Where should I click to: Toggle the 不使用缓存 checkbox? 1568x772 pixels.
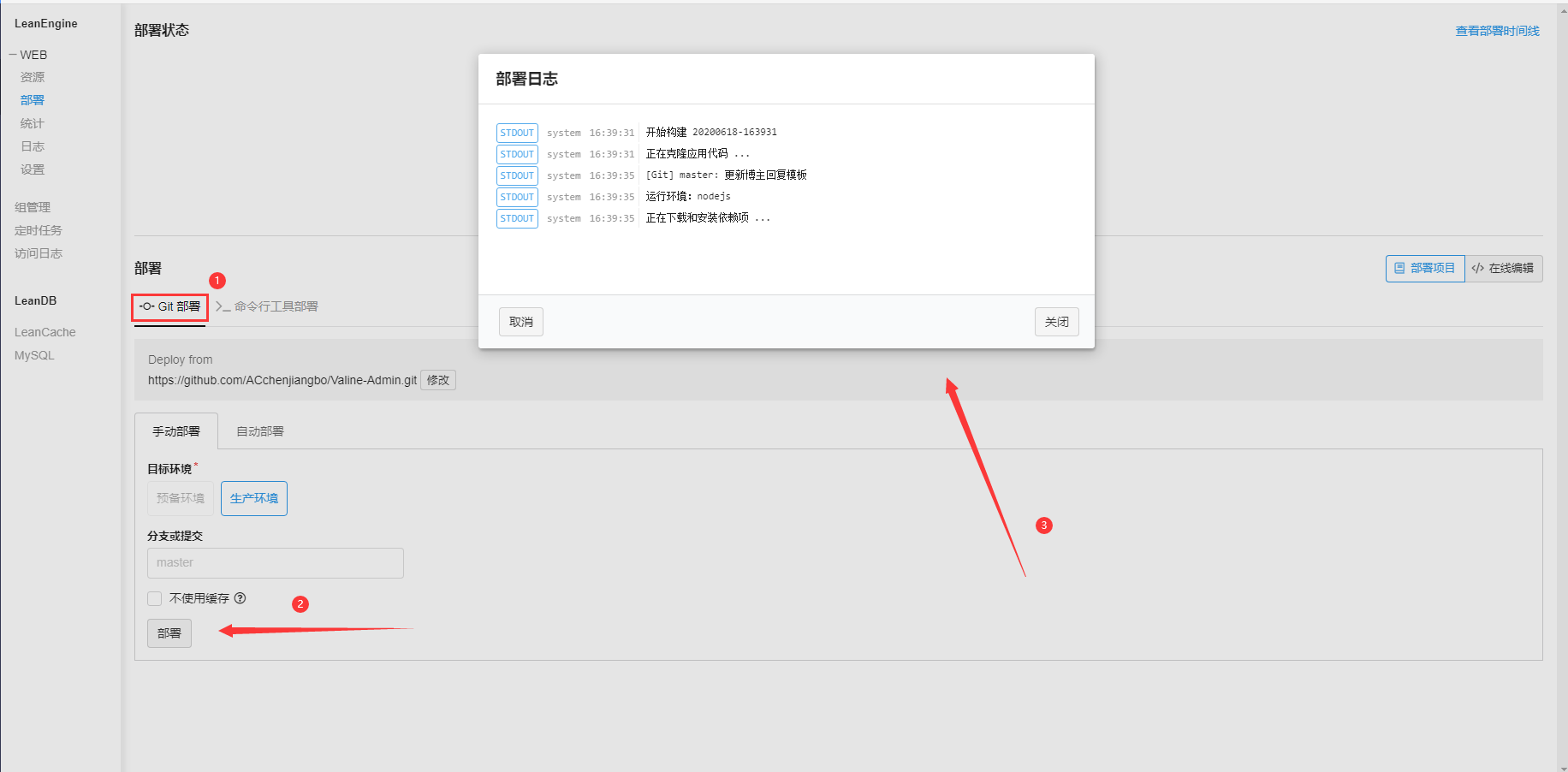pyautogui.click(x=155, y=598)
